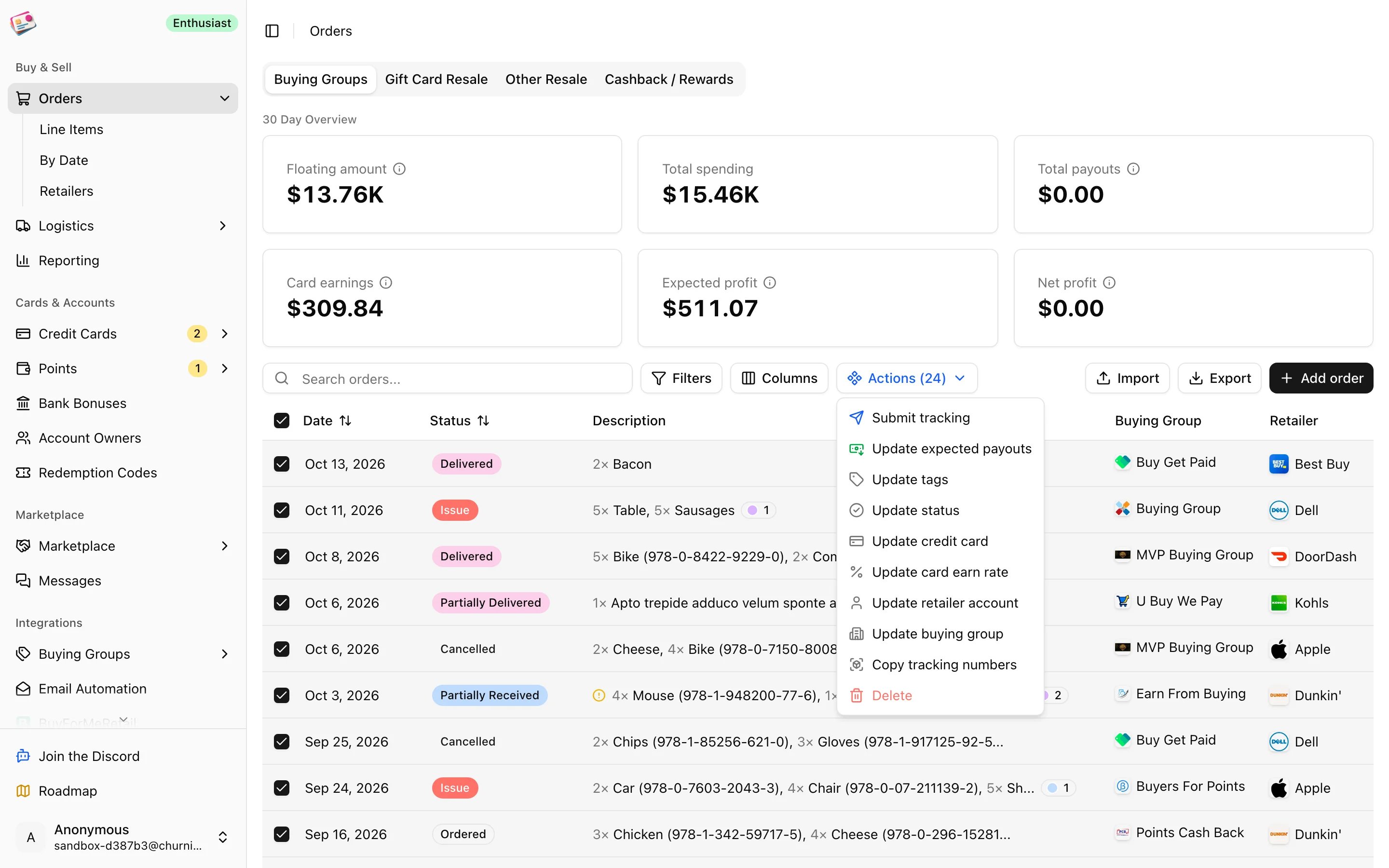Click the DoorDash retailer logo
This screenshot has height=868, width=1389.
click(1279, 556)
